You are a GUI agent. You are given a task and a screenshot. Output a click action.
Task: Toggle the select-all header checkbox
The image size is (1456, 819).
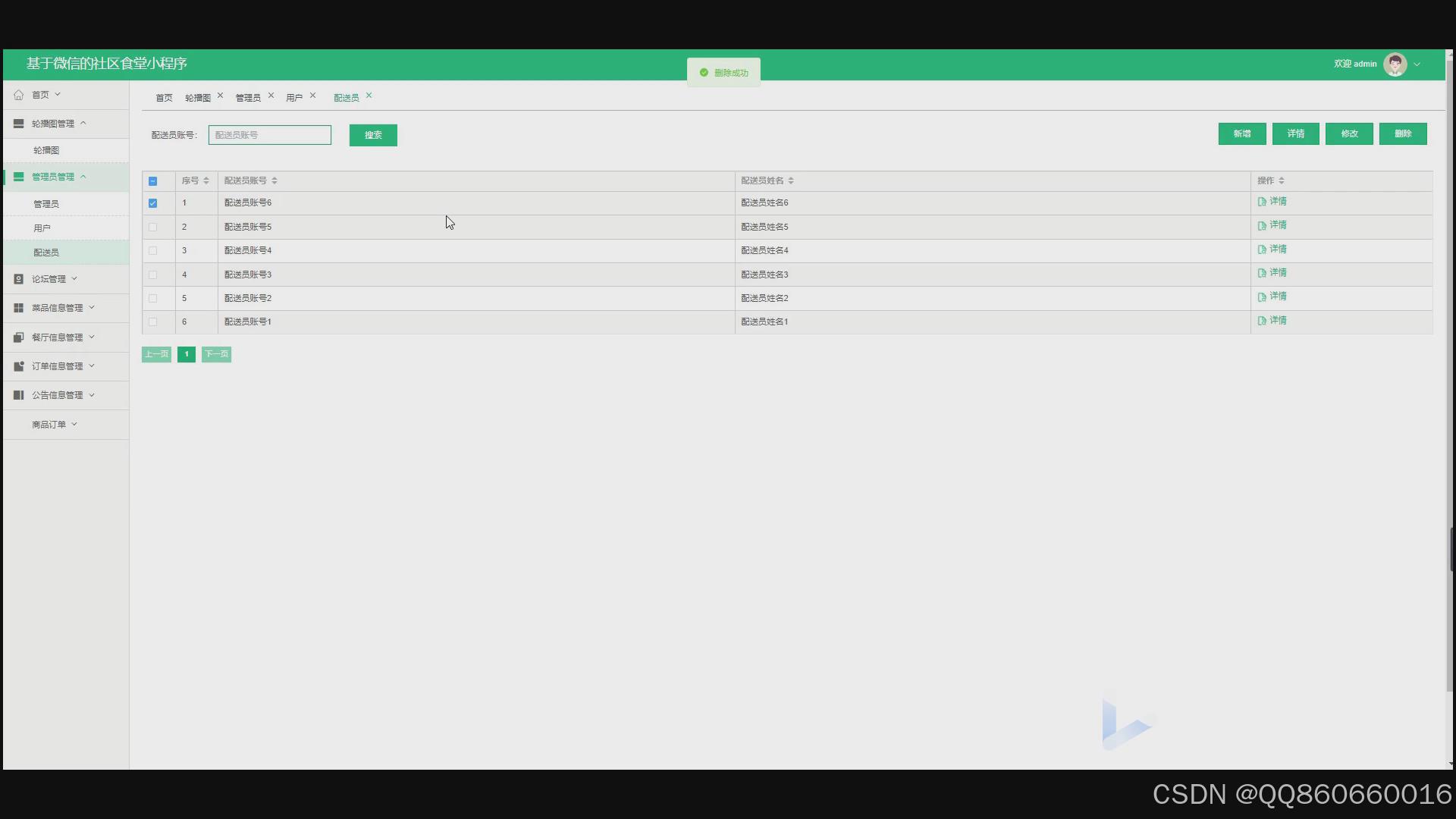point(153,181)
